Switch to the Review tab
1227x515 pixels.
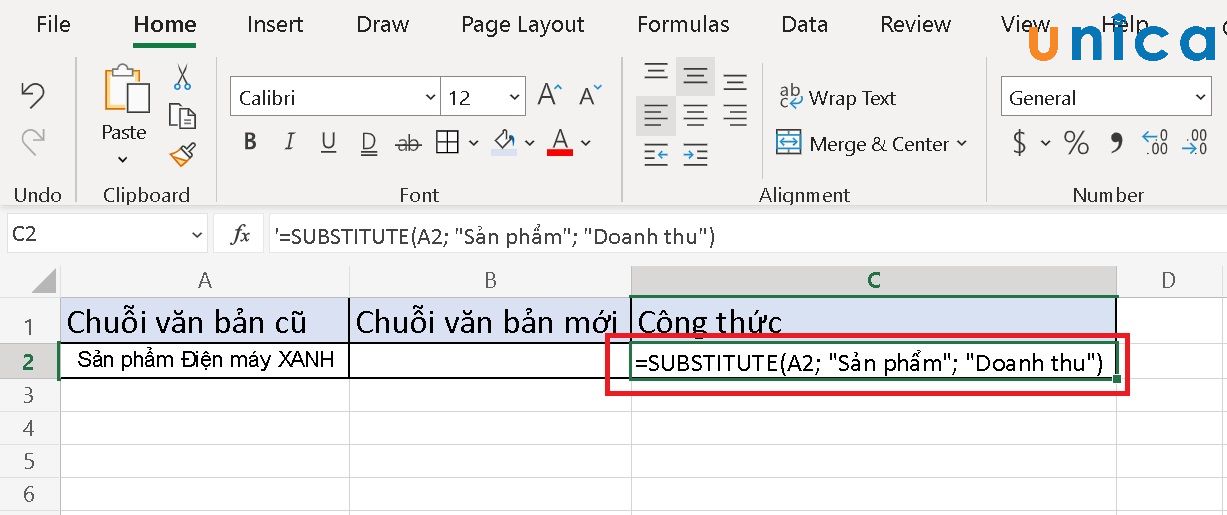point(914,25)
